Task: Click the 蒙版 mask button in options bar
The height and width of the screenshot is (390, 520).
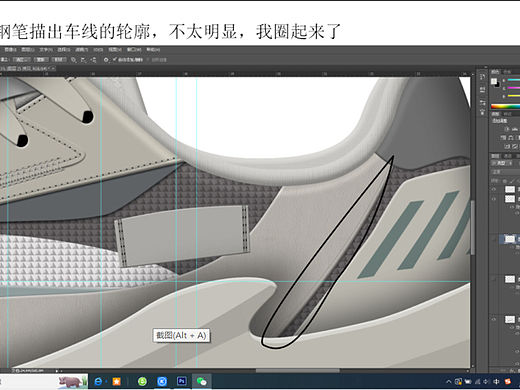Action: (41, 60)
